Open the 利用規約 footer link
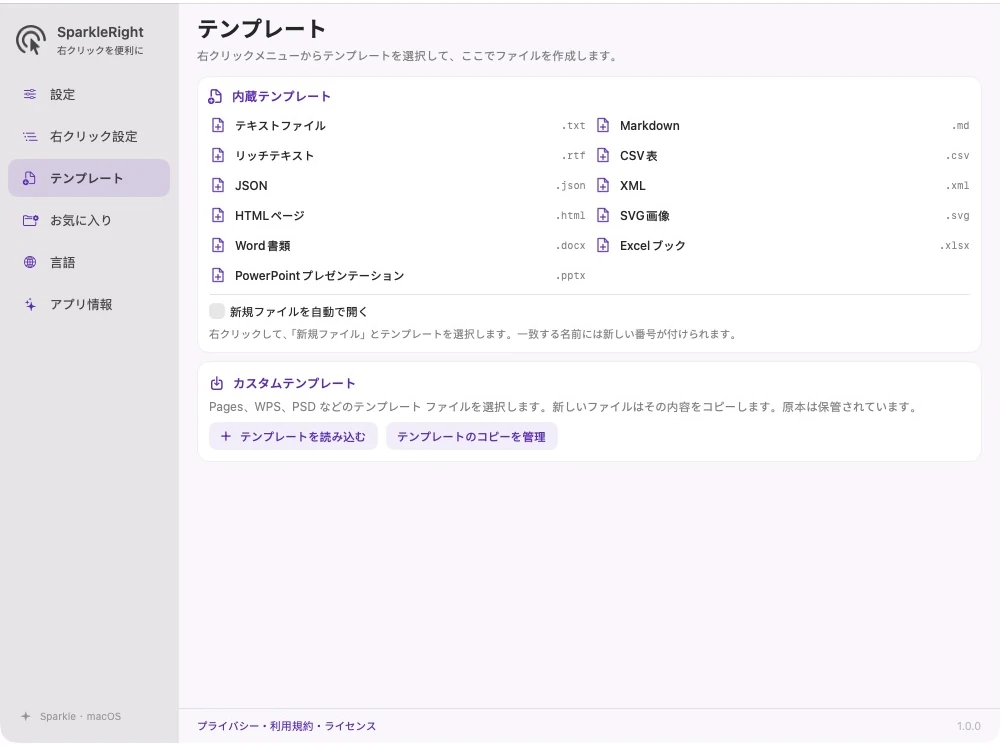The height and width of the screenshot is (747, 1008). [291, 726]
